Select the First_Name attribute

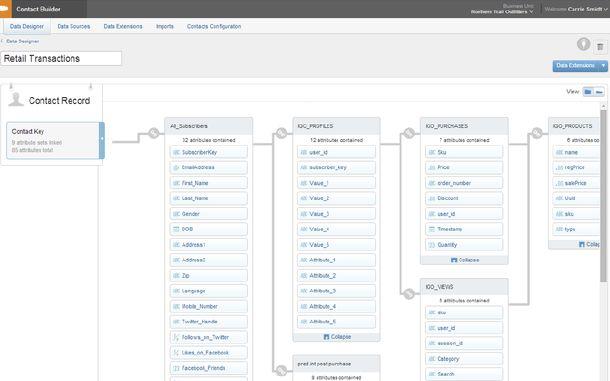(x=209, y=183)
